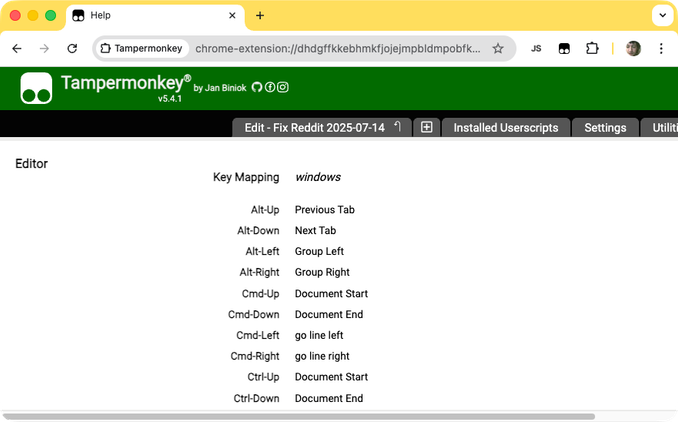Click the Alt-Up shortcut
The width and height of the screenshot is (678, 422).
(265, 210)
